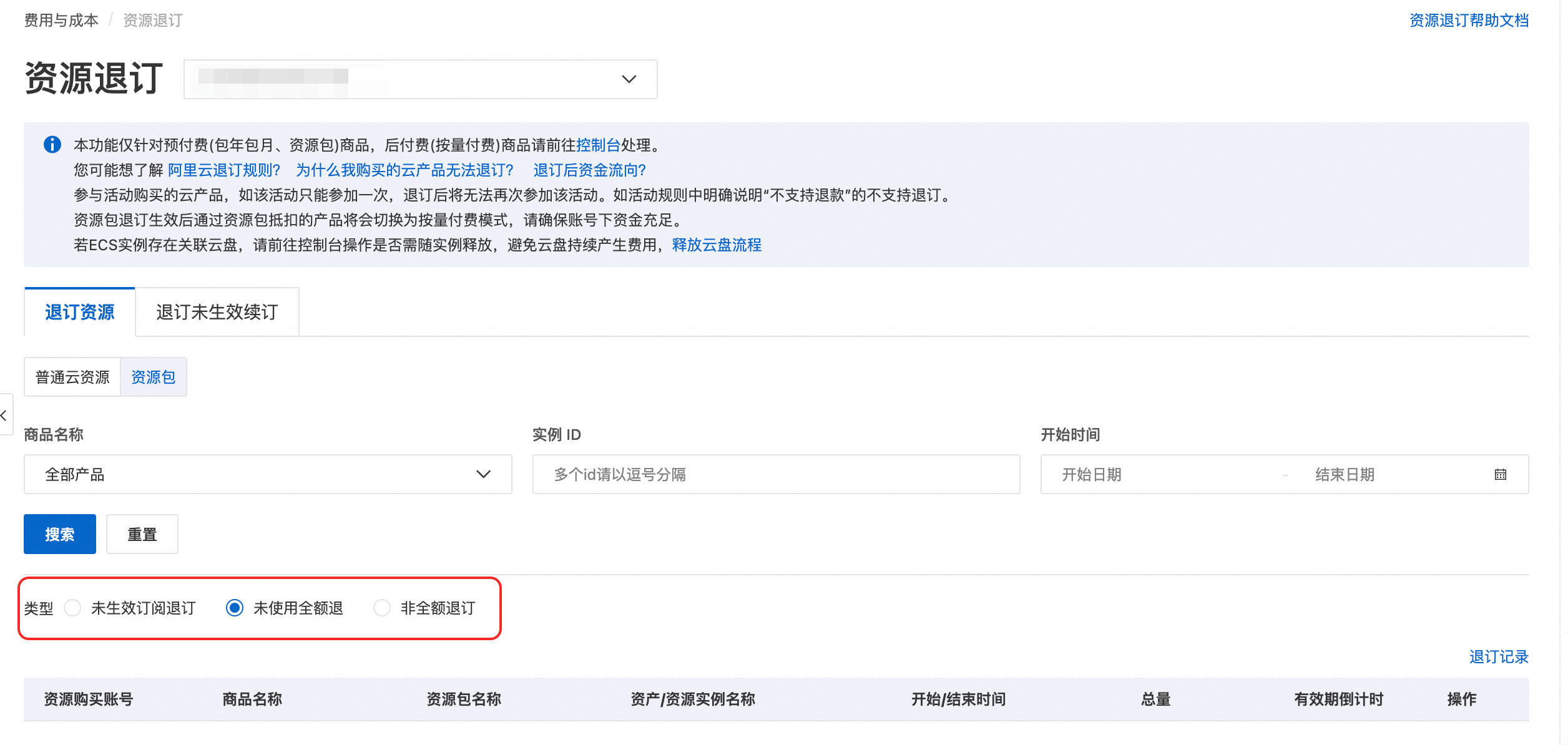Open 资源退订帮助文档 link
Image resolution: width=1568 pixels, height=745 pixels.
coord(1469,21)
